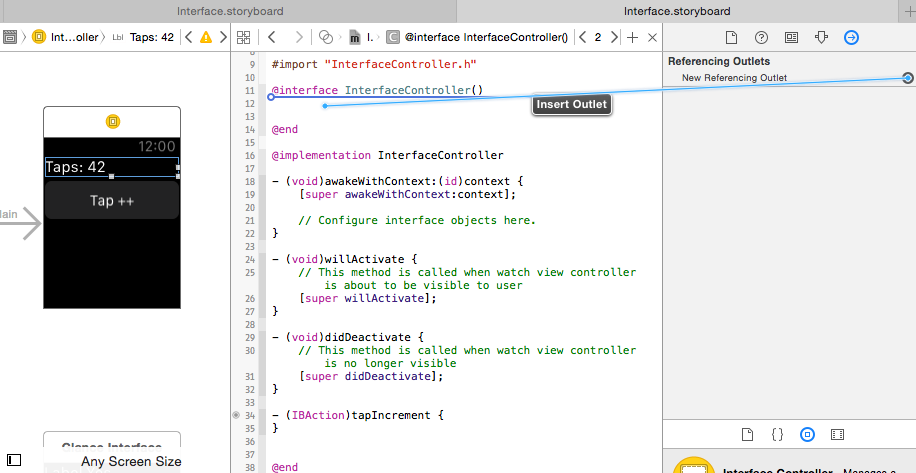Show the Connections inspector

click(x=851, y=37)
